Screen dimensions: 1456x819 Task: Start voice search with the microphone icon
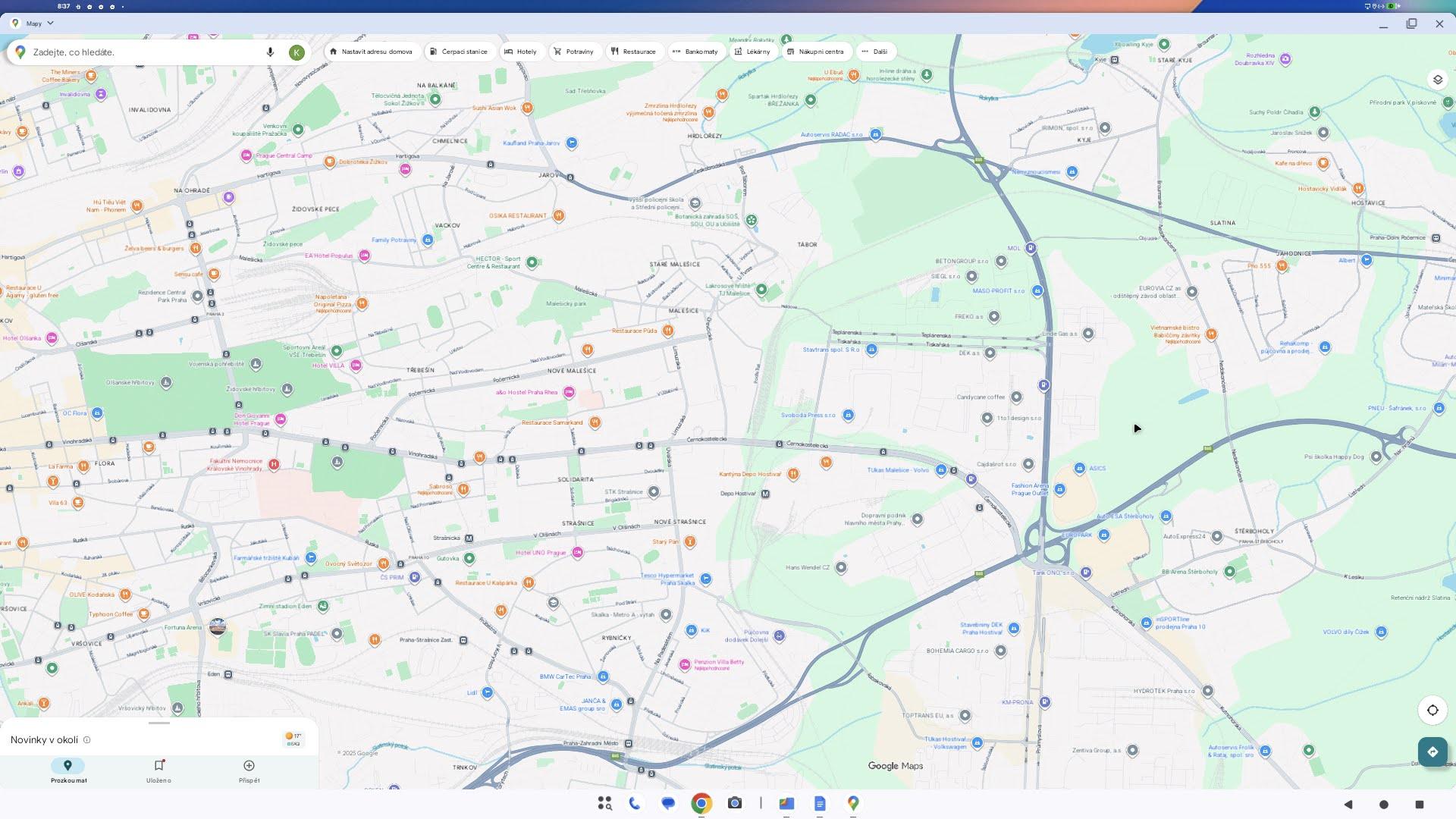[x=270, y=52]
